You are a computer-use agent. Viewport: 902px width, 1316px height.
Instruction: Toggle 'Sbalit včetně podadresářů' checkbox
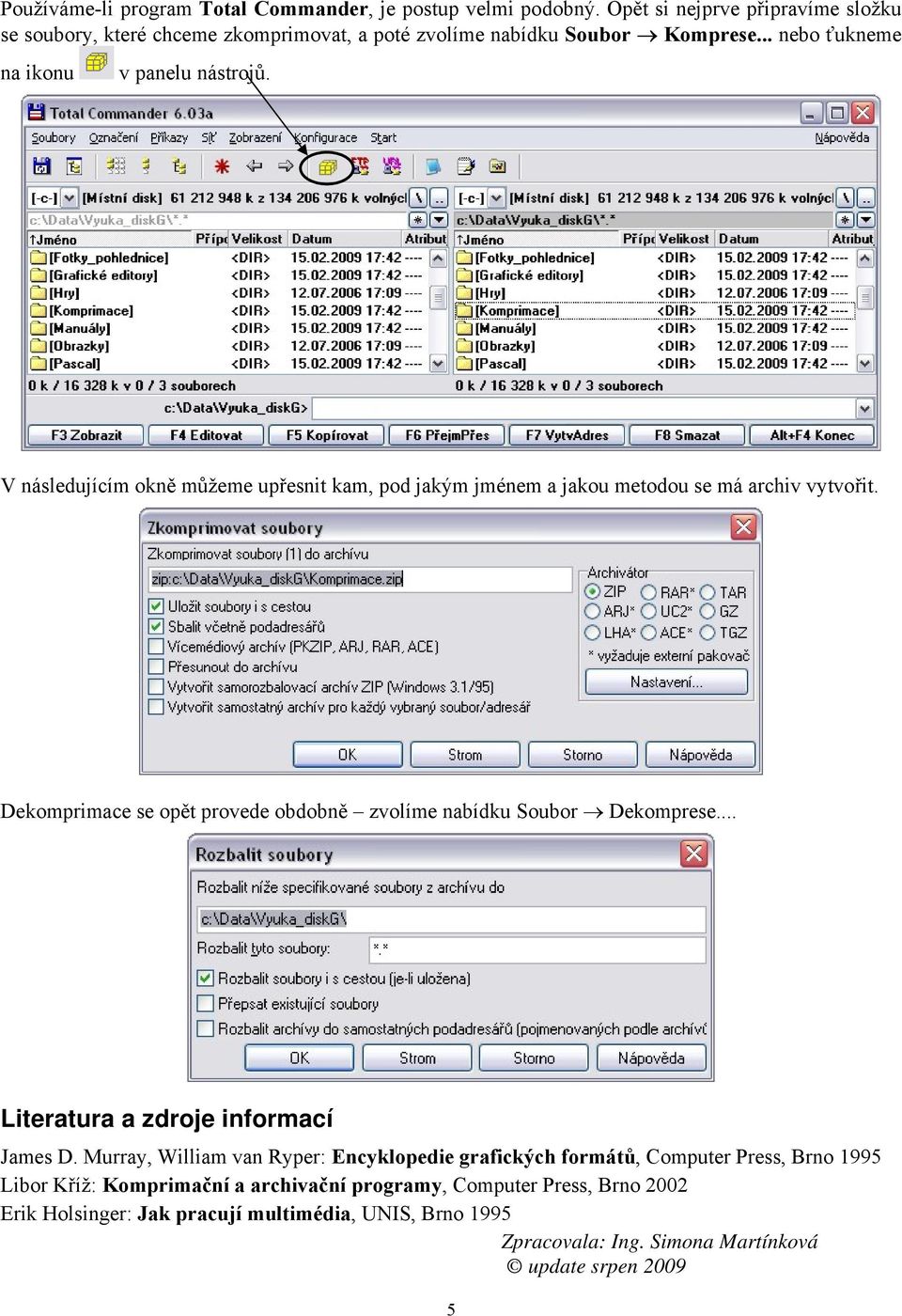(156, 626)
